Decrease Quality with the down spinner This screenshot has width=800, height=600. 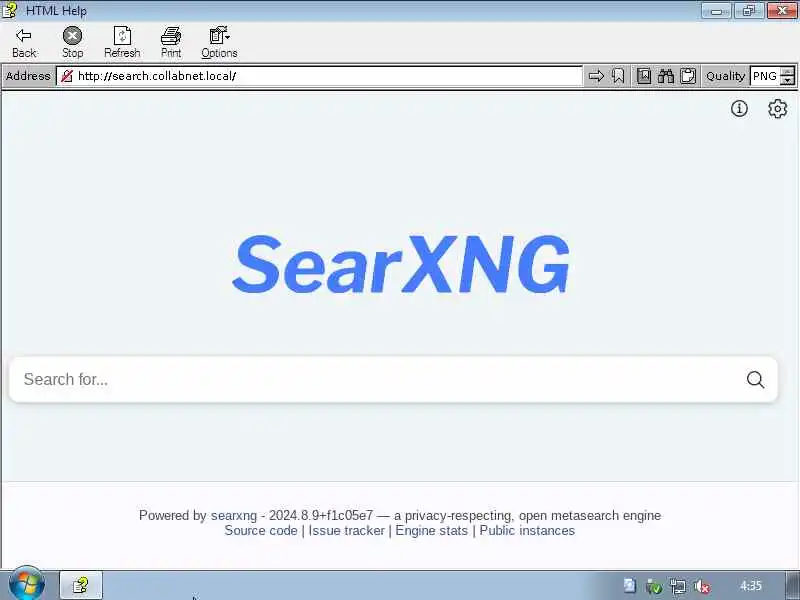(x=788, y=81)
